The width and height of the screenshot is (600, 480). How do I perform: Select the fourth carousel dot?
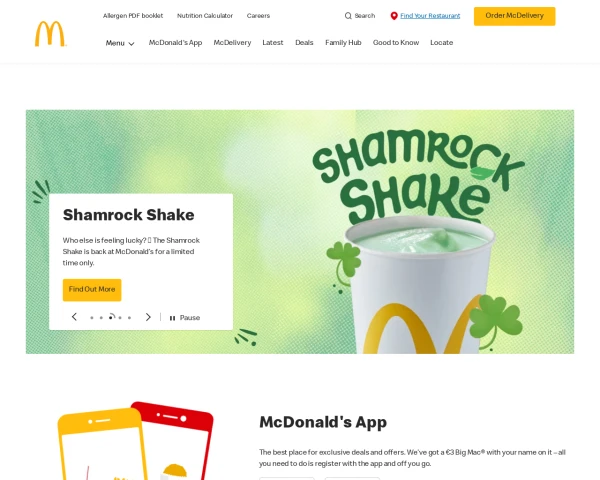tap(120, 318)
